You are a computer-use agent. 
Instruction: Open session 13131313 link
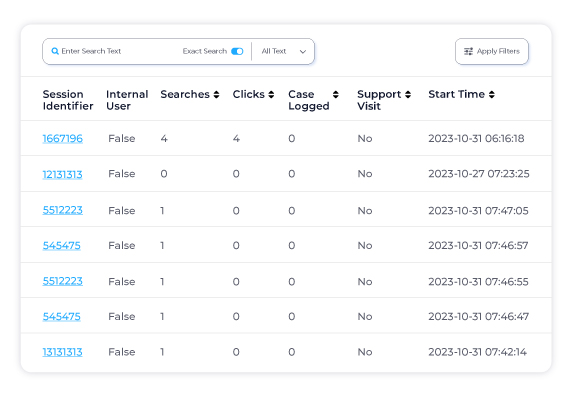63,352
